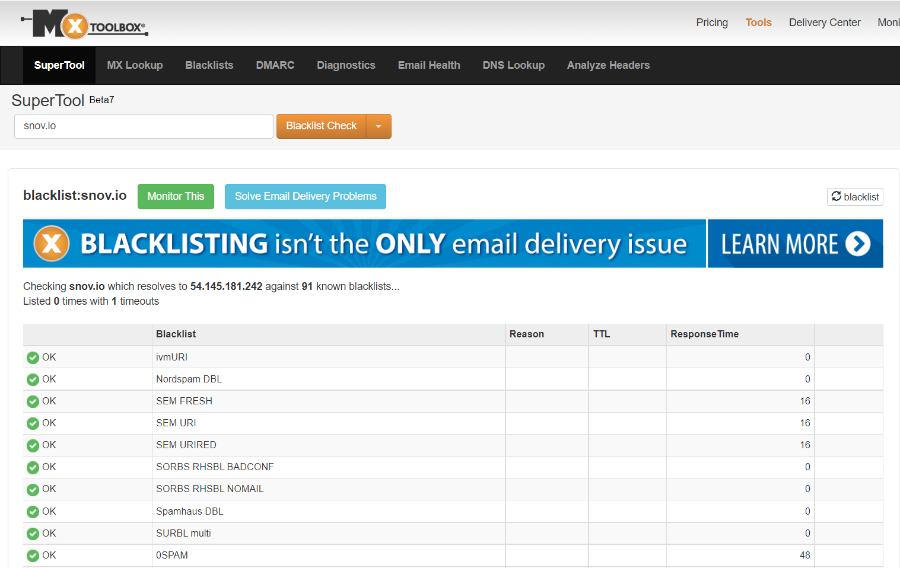Image resolution: width=900 pixels, height=568 pixels.
Task: Click the 48 response time value
Action: coord(805,555)
